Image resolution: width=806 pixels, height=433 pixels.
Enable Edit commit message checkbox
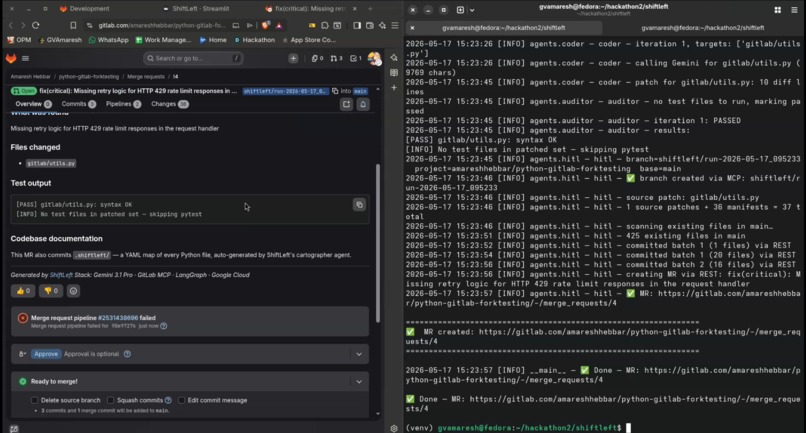[181, 400]
